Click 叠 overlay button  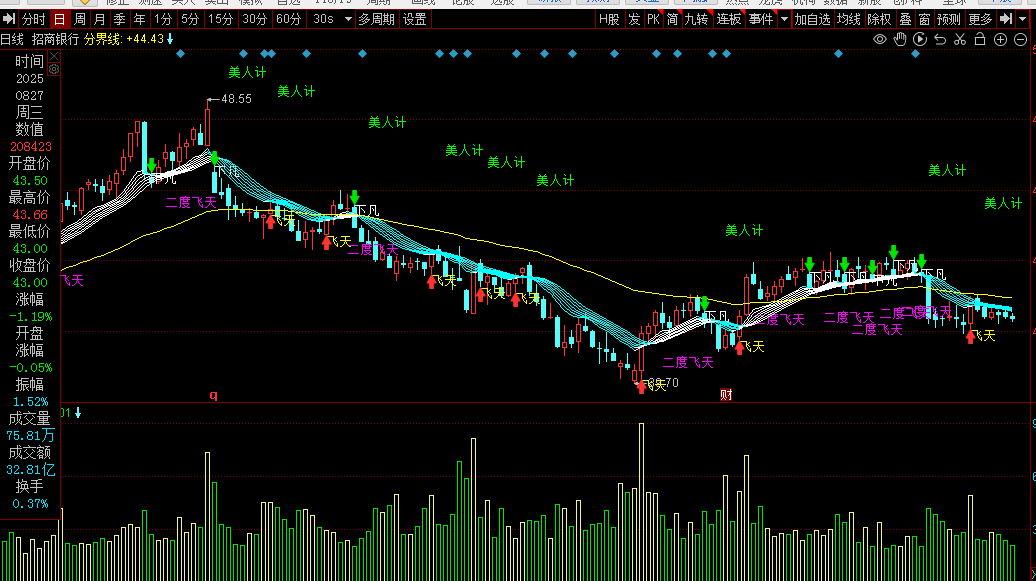tap(905, 19)
